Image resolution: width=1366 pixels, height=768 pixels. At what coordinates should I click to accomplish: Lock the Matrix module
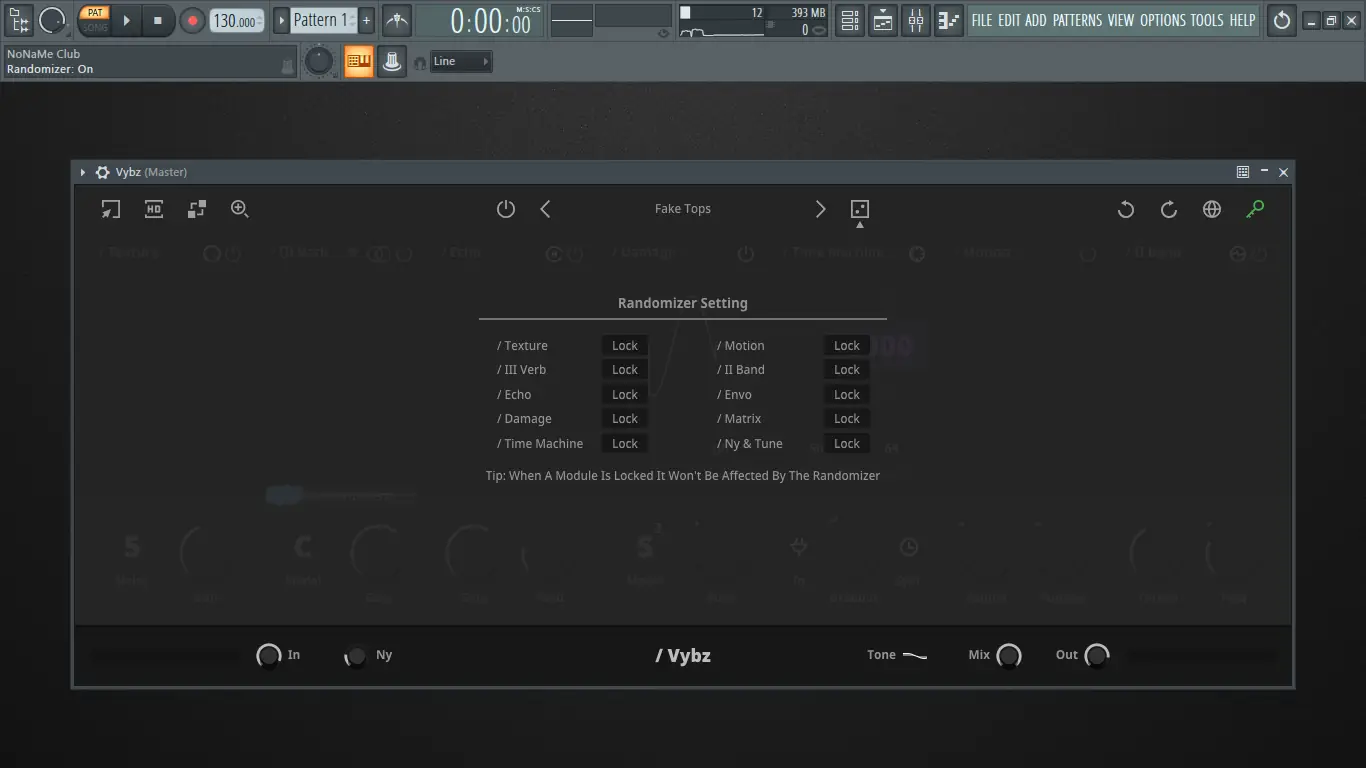(x=847, y=419)
